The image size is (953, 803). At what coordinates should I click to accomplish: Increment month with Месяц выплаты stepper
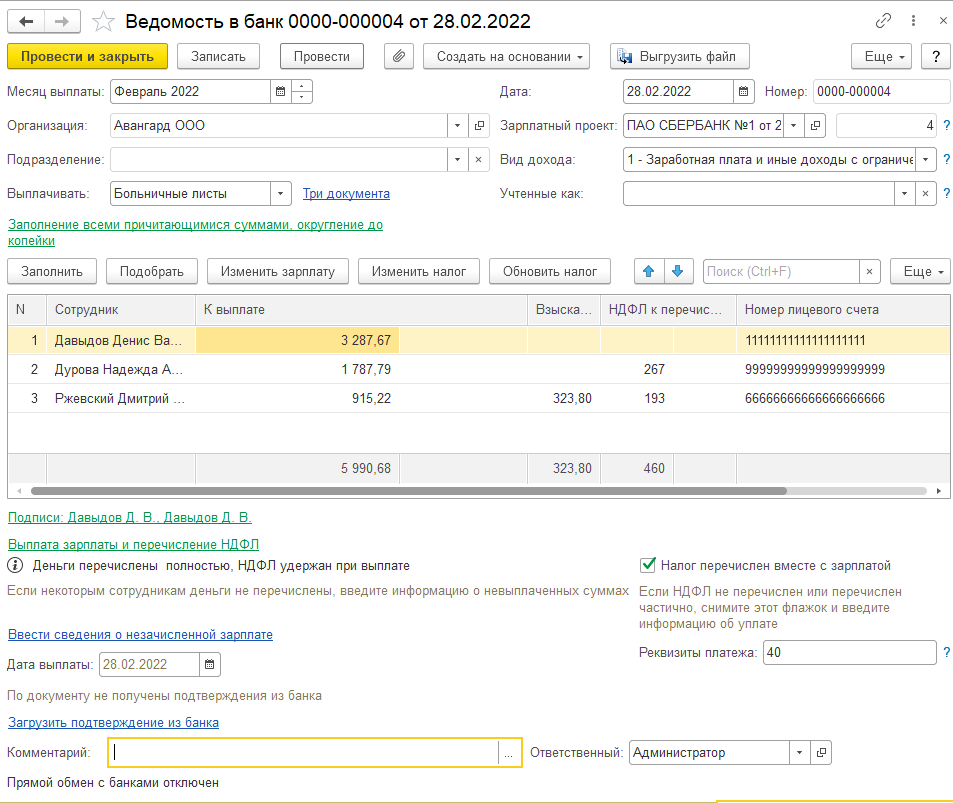[302, 86]
